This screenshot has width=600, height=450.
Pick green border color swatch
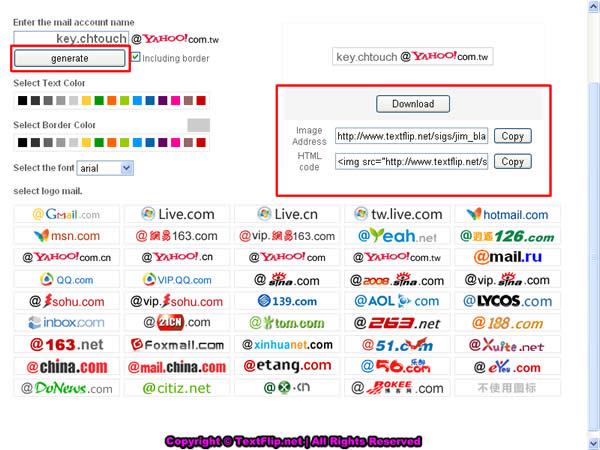pos(99,143)
